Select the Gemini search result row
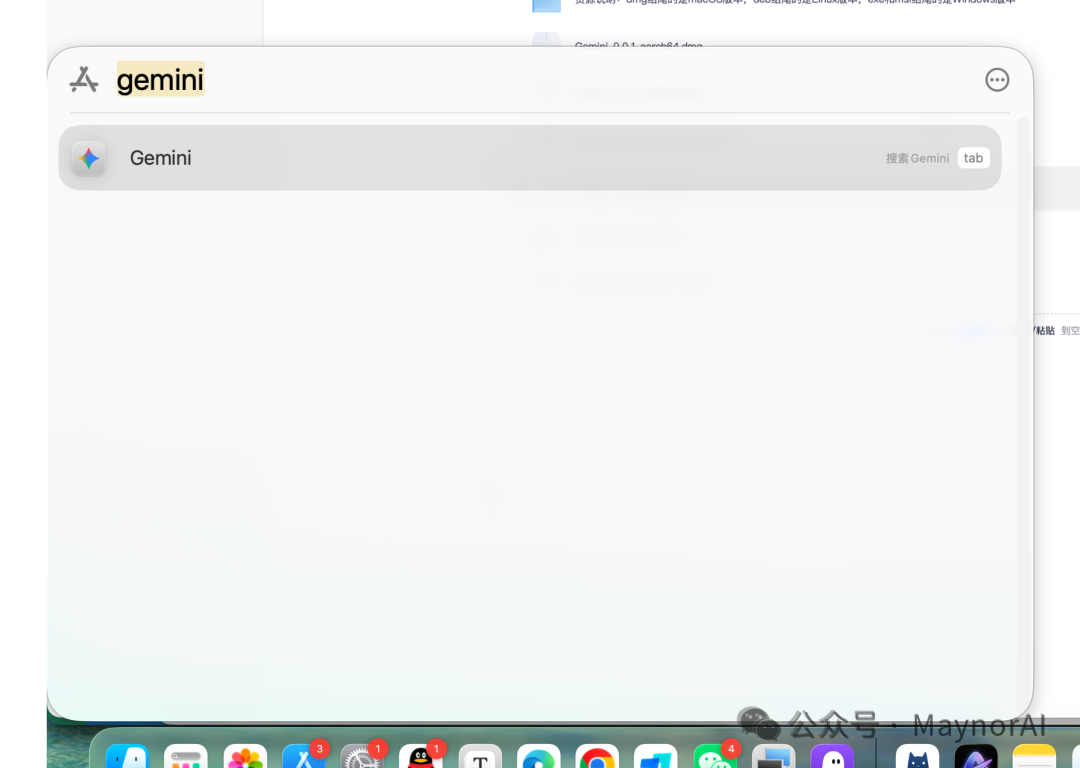The image size is (1080, 768). click(x=530, y=158)
